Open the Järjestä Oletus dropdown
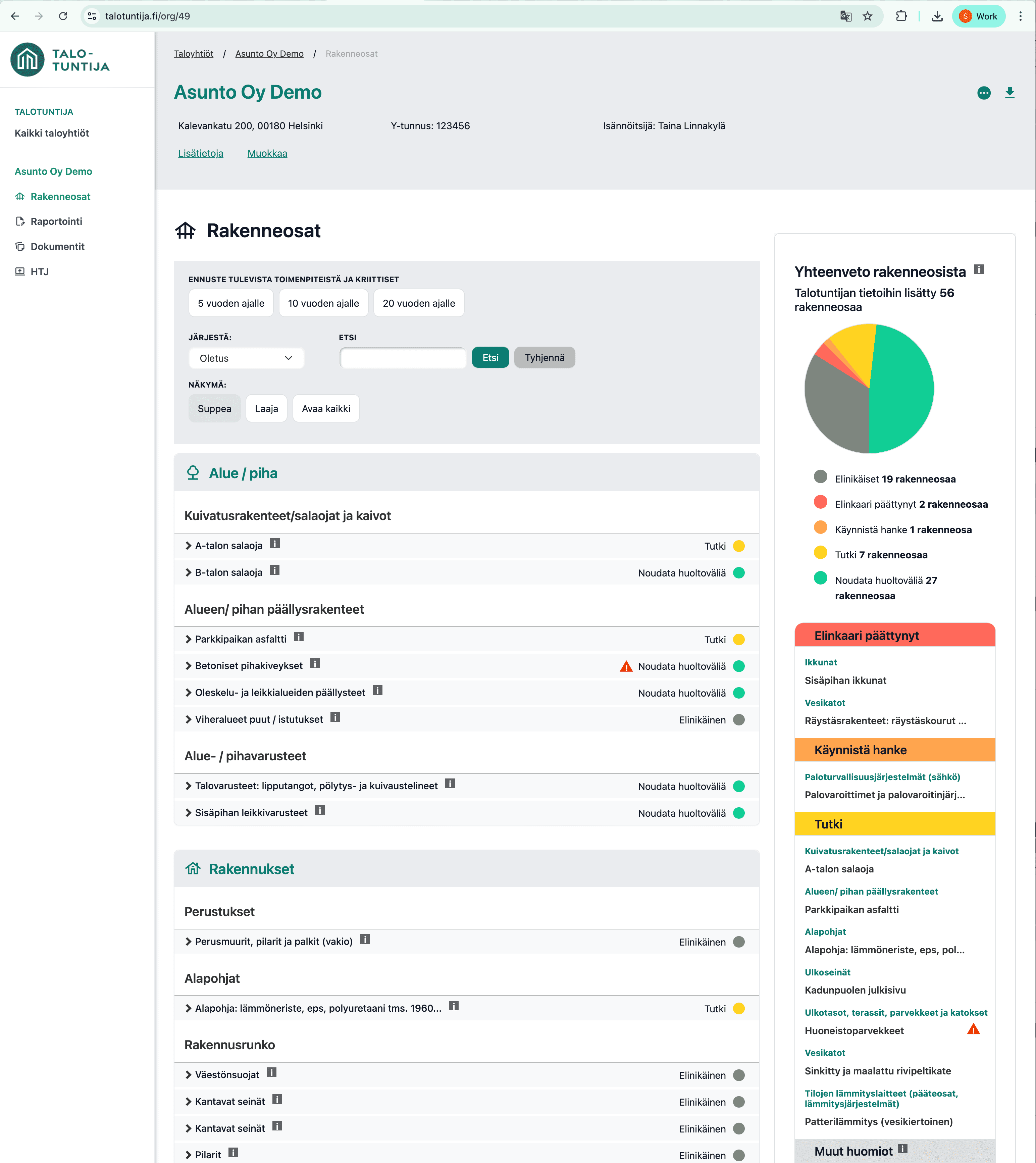 point(246,358)
